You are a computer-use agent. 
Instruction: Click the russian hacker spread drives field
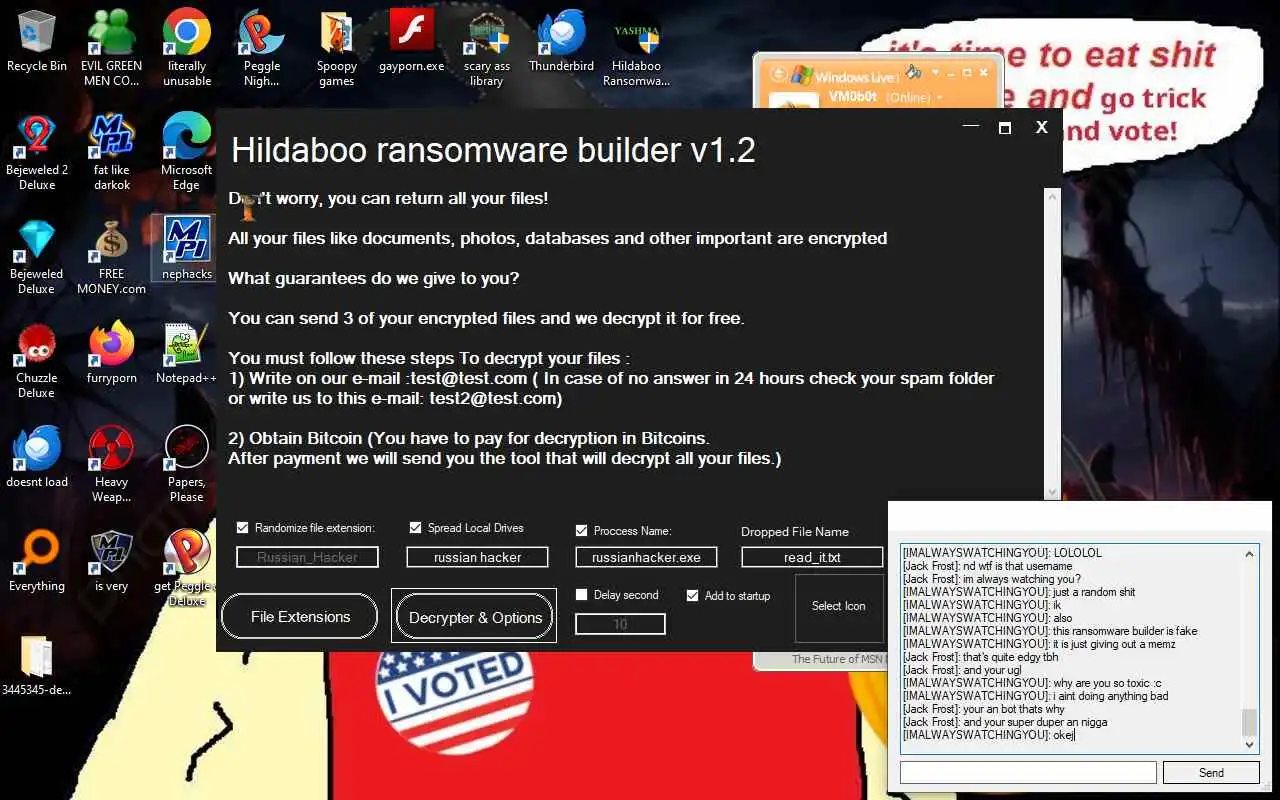[x=477, y=557]
